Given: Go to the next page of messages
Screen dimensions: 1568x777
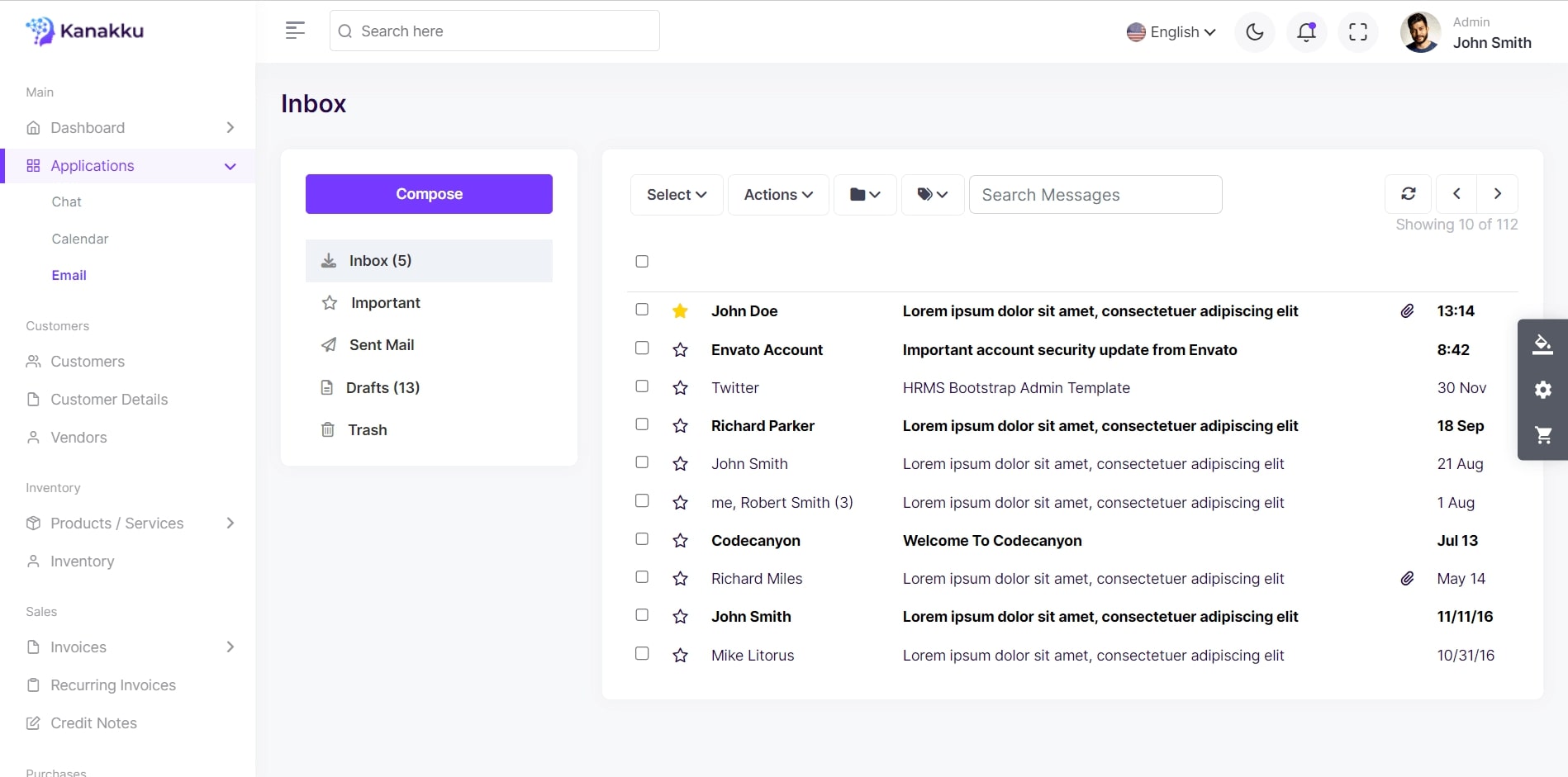Looking at the screenshot, I should 1497,194.
